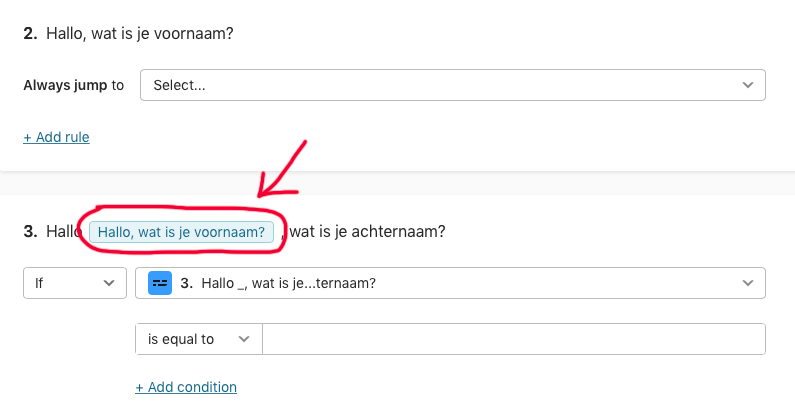Screen dimensions: 795x412
Task: Click question 2 title 'Hallo, wat is je voornaam?'
Action: click(x=140, y=33)
